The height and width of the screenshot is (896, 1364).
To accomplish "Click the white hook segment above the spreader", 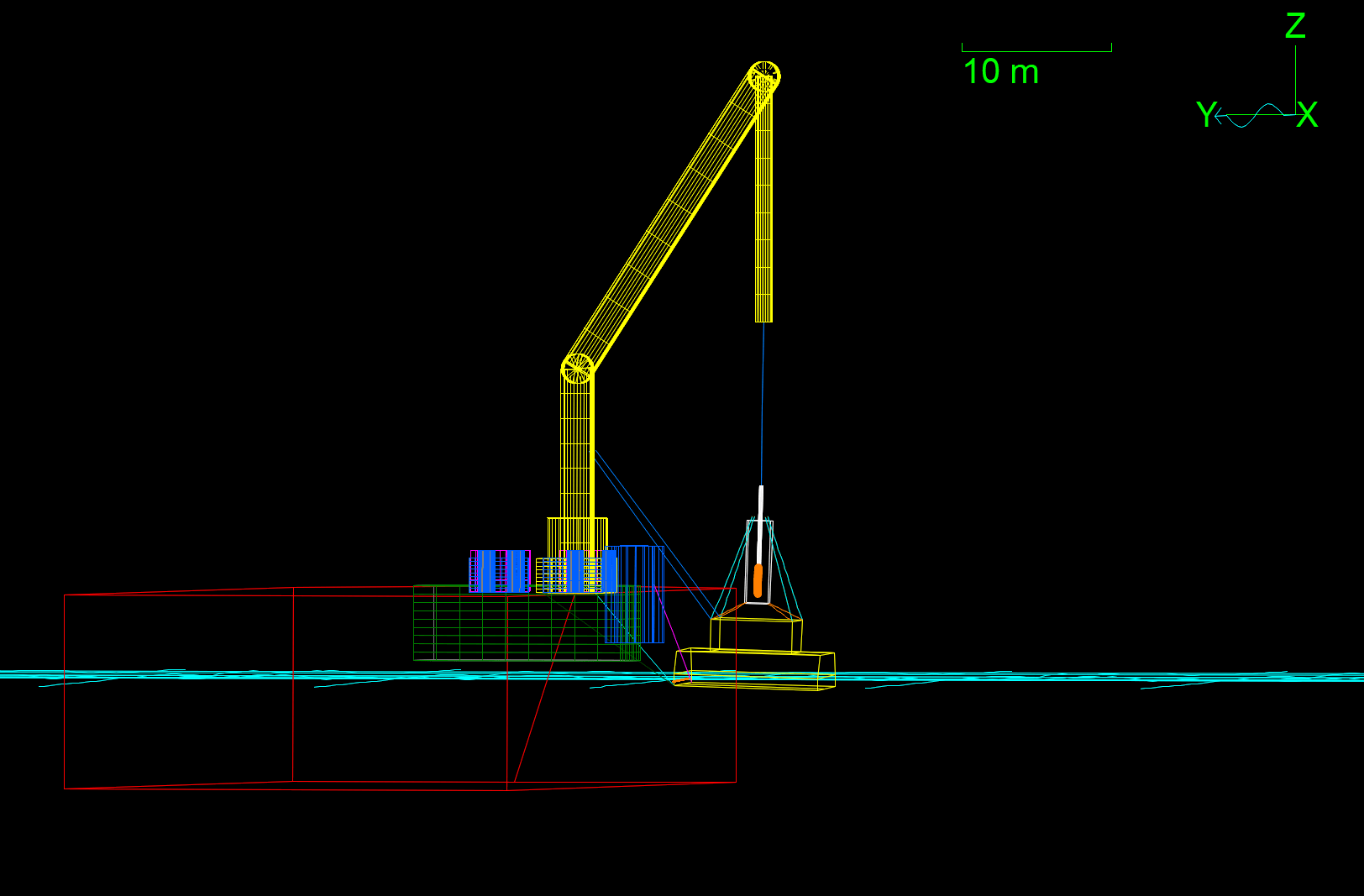I will click(x=761, y=500).
